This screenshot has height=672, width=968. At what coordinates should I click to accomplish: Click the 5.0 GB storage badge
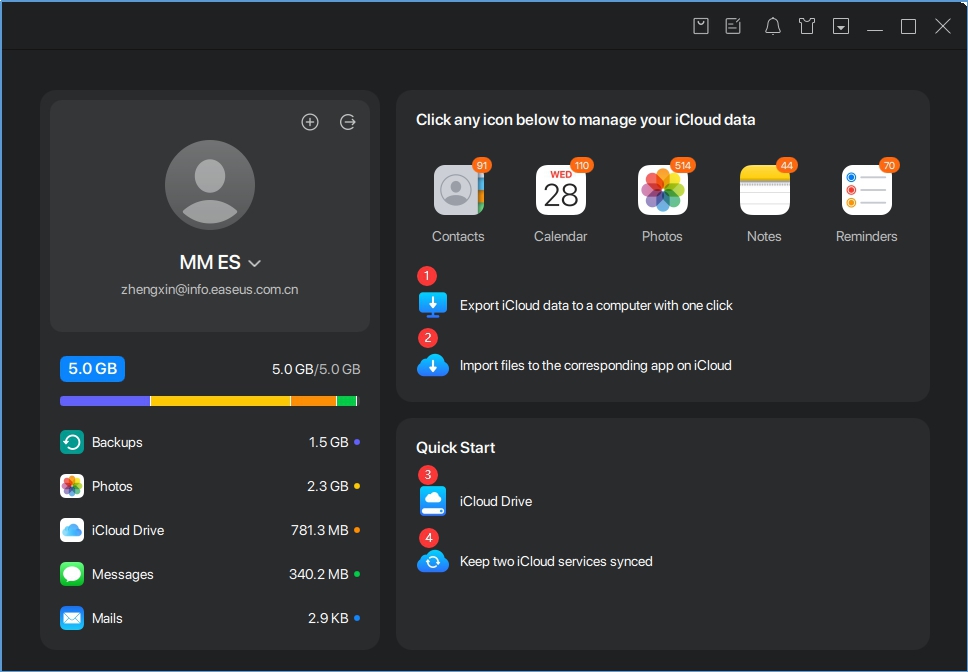[x=93, y=369]
